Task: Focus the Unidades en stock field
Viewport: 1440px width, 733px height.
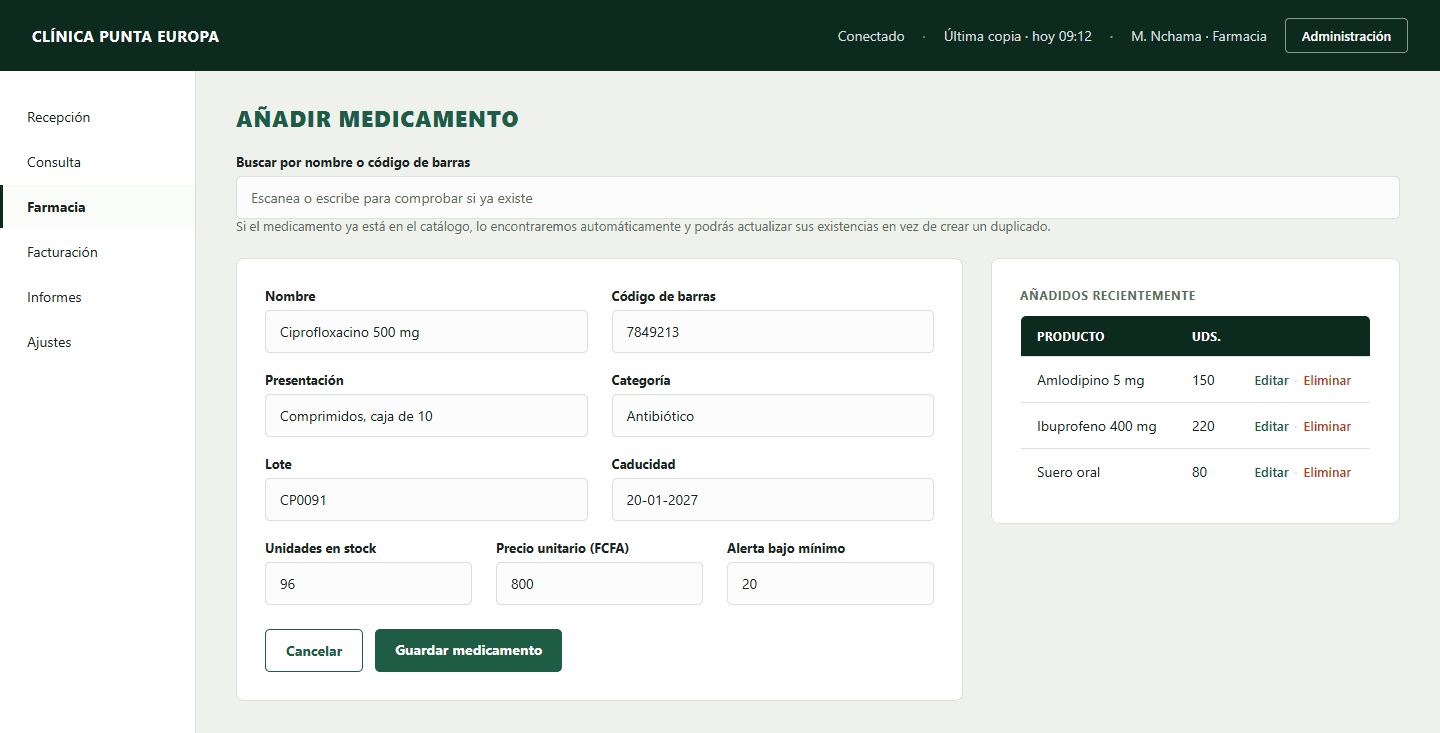Action: click(368, 584)
